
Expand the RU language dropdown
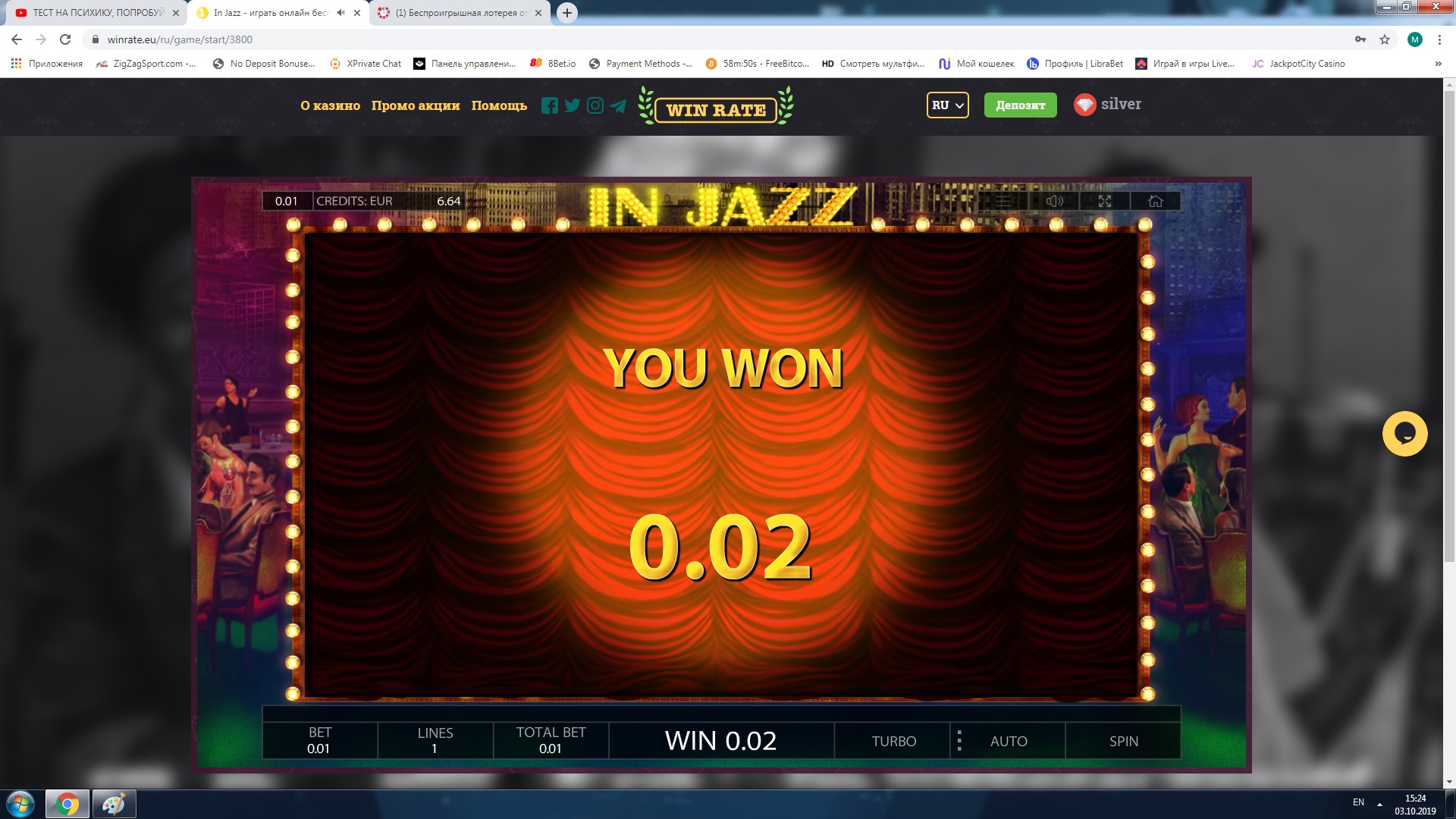pyautogui.click(x=947, y=105)
